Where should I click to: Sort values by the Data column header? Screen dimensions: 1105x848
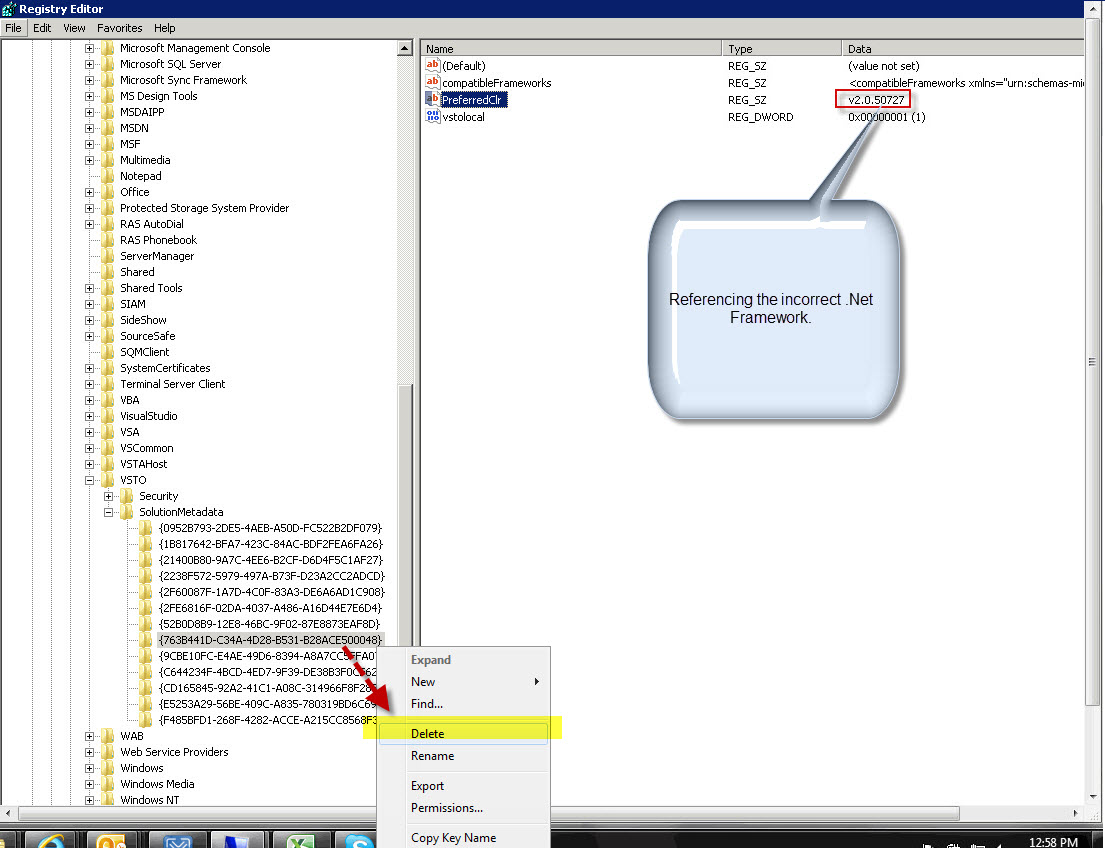point(963,49)
